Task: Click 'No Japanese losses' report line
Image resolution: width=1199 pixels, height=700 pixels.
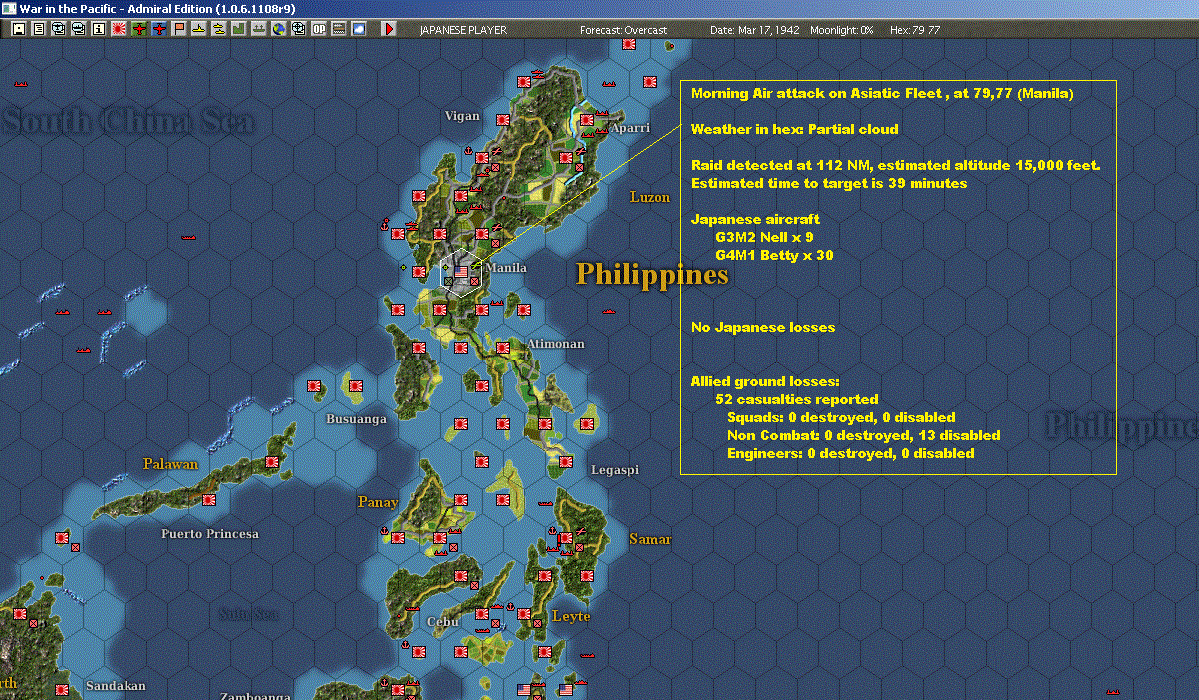Action: click(763, 327)
